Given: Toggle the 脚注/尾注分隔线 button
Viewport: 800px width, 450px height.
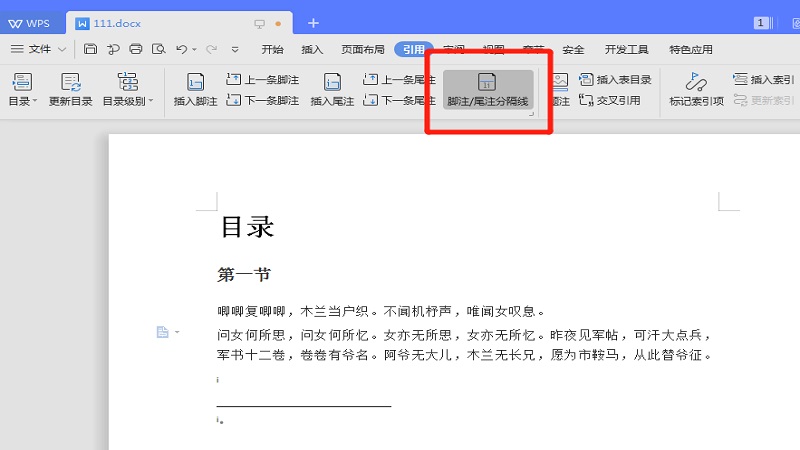Looking at the screenshot, I should click(x=488, y=89).
